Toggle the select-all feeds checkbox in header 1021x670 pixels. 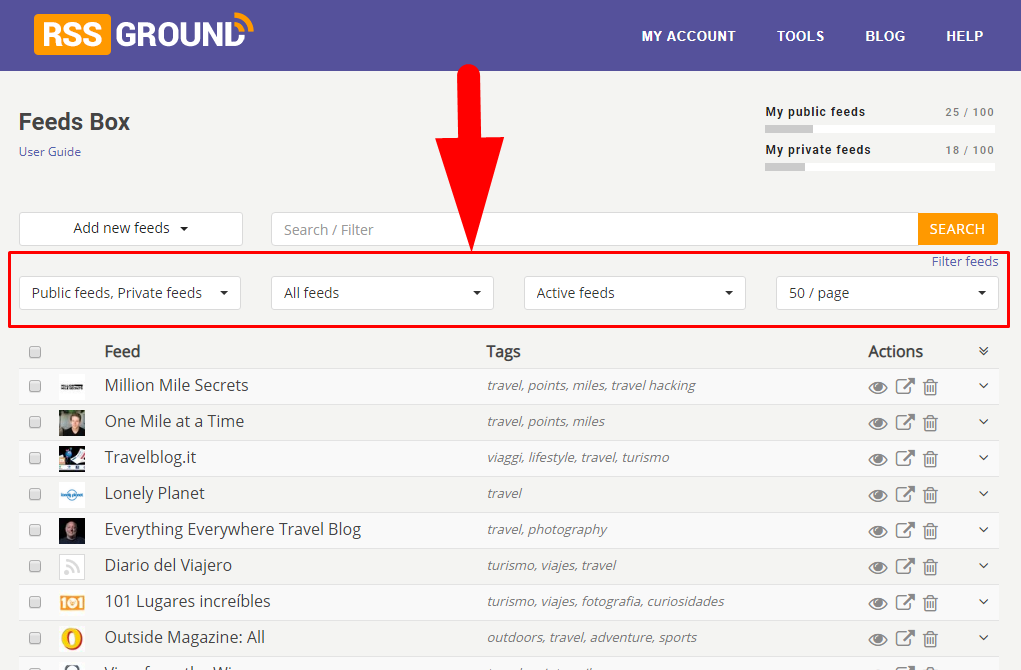[x=35, y=352]
